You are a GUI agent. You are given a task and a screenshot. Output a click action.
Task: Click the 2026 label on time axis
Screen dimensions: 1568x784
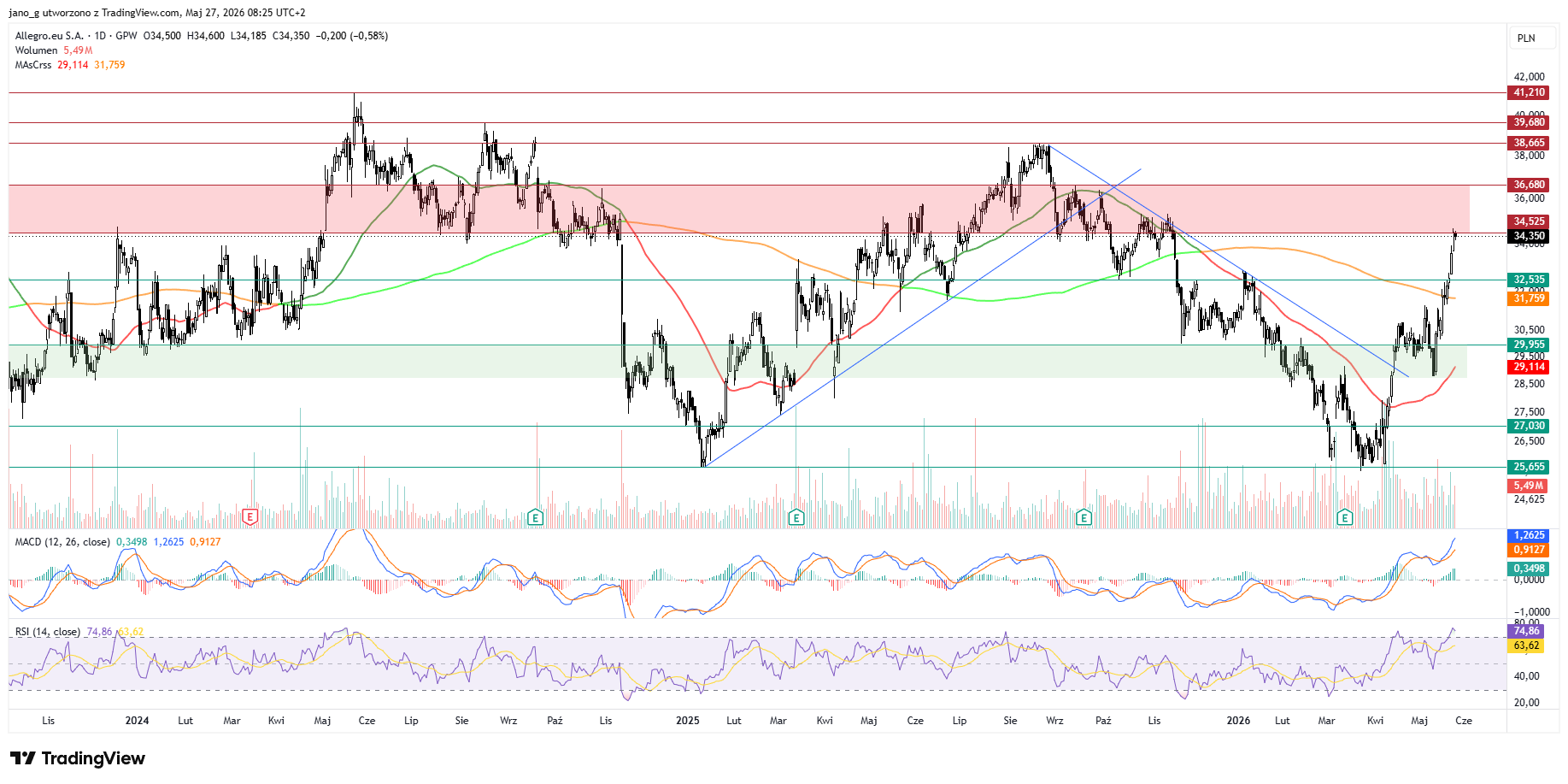pos(1238,721)
